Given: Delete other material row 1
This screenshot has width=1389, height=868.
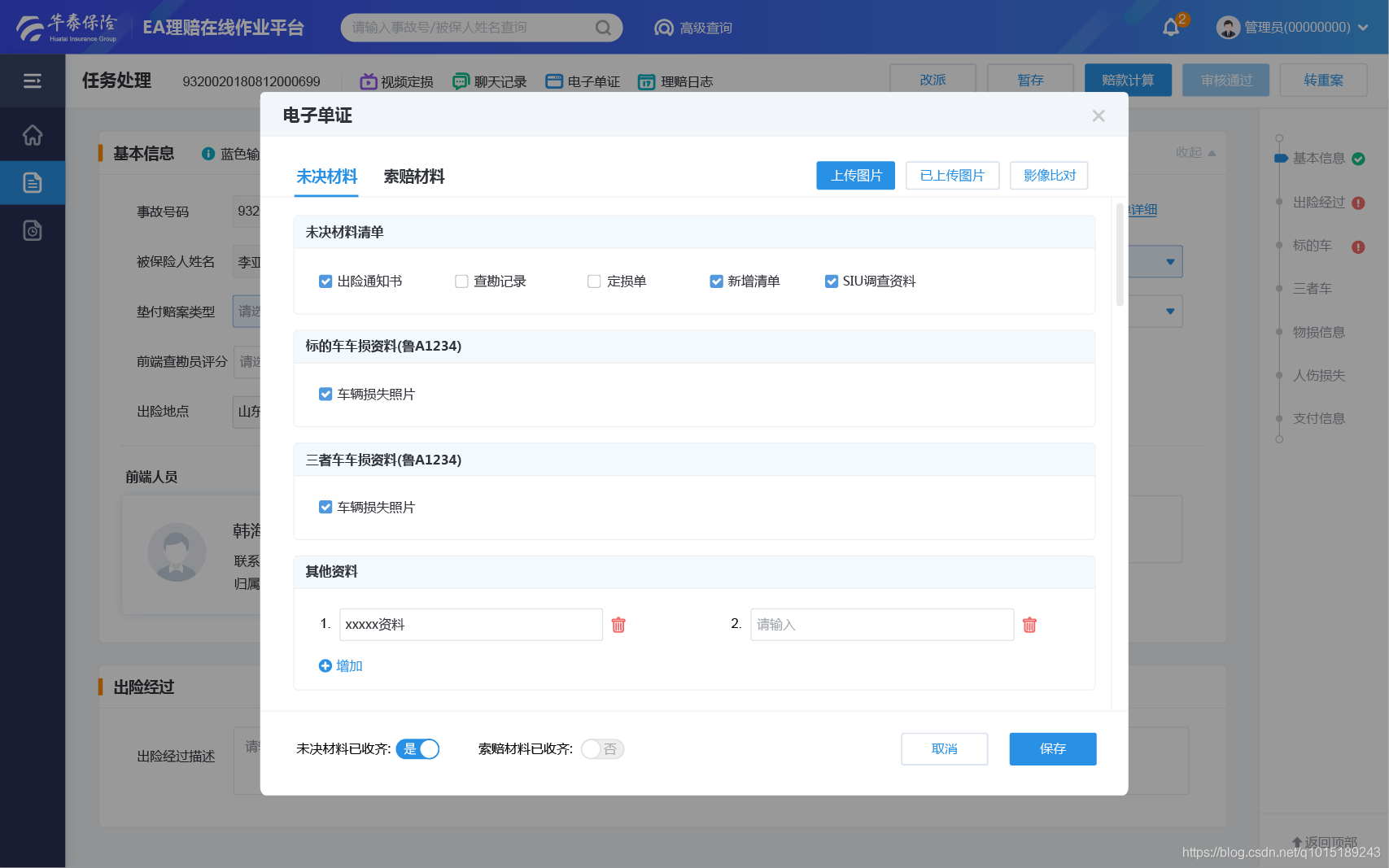Looking at the screenshot, I should (x=618, y=625).
